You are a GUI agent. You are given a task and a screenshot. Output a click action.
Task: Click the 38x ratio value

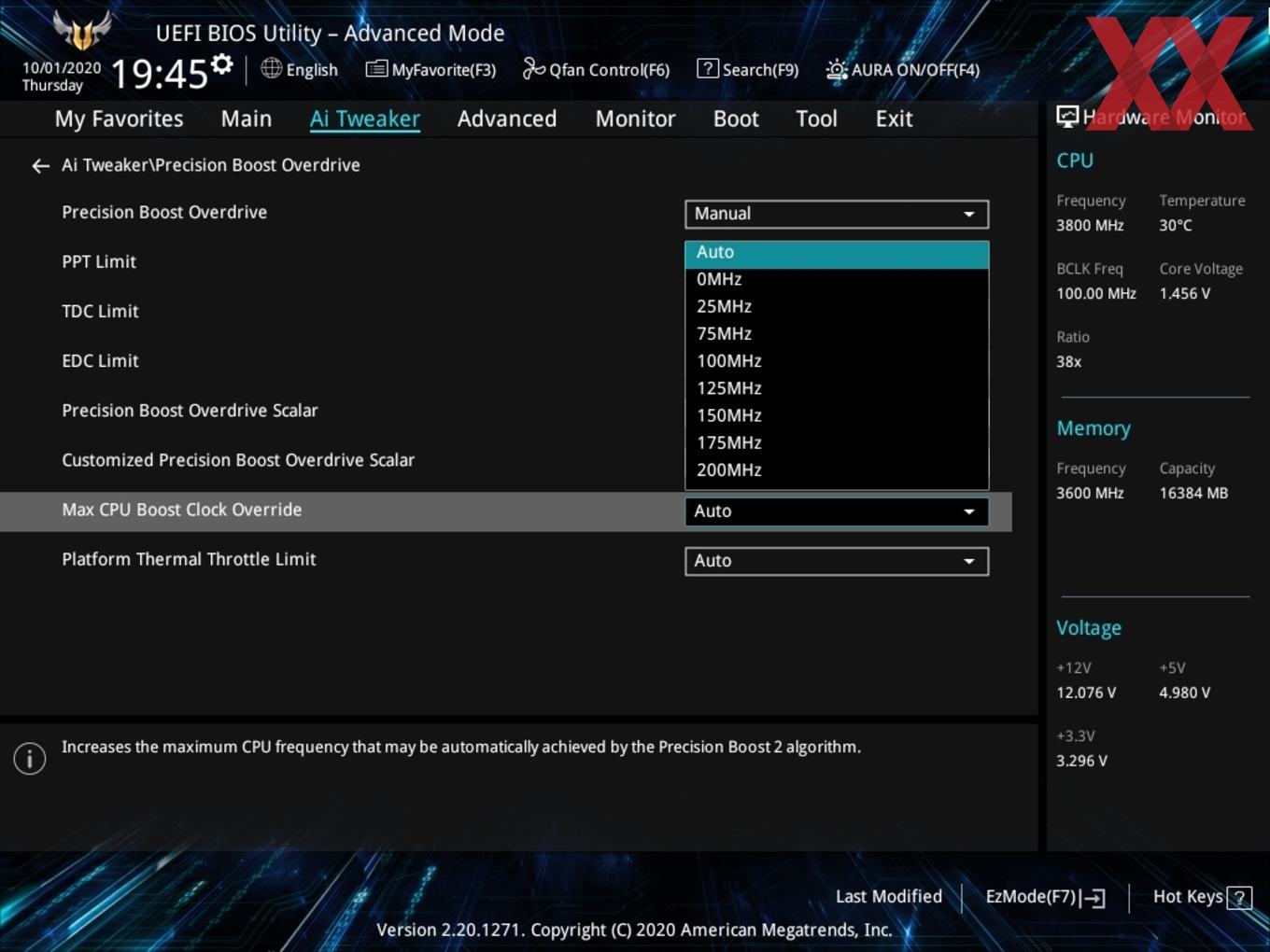[x=1068, y=362]
